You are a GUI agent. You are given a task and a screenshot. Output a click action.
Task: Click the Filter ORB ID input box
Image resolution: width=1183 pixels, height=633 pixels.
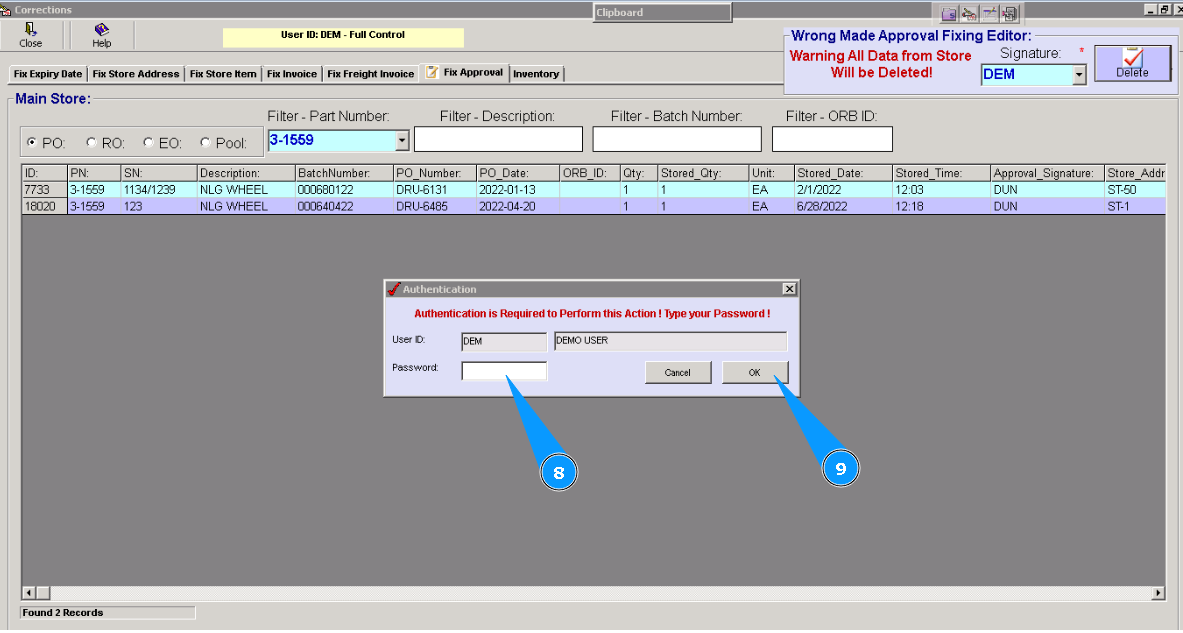[832, 139]
